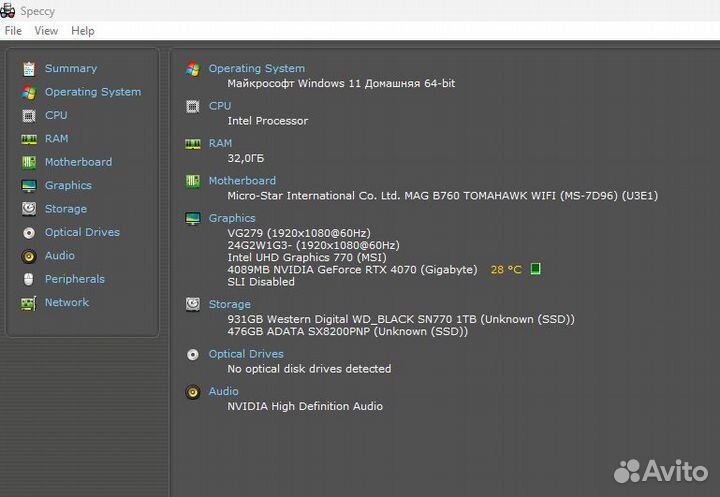Click the Audio speaker icon in sidebar
Viewport: 720px width, 497px height.
[x=29, y=256]
